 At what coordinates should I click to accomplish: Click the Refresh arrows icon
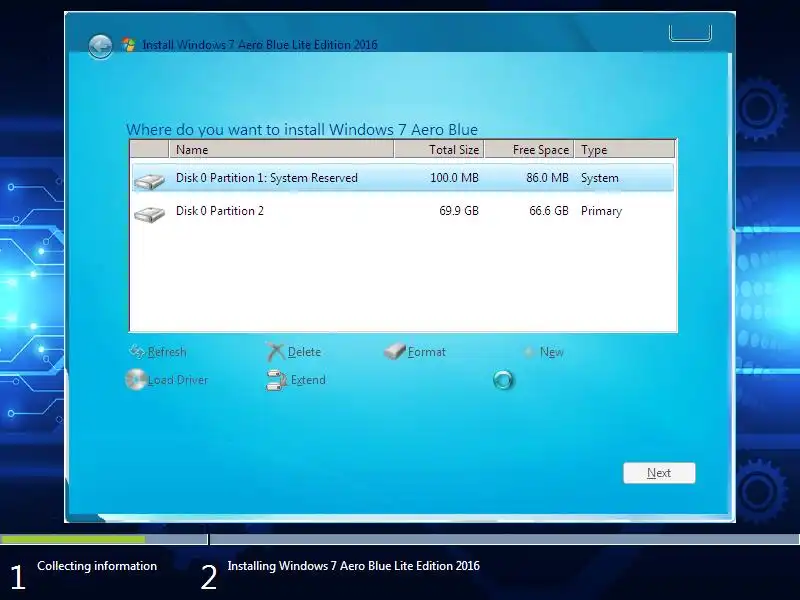(x=137, y=352)
